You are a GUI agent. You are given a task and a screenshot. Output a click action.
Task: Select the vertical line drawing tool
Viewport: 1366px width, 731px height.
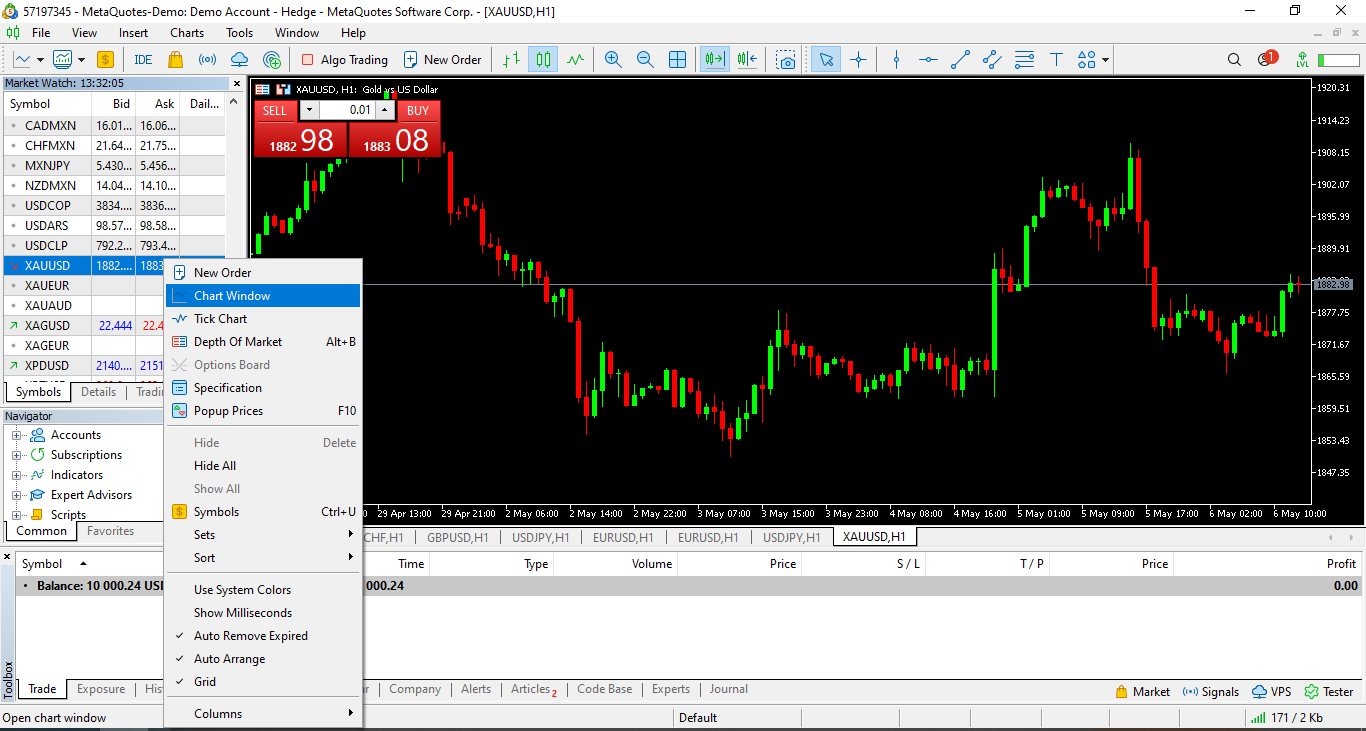[x=896, y=59]
